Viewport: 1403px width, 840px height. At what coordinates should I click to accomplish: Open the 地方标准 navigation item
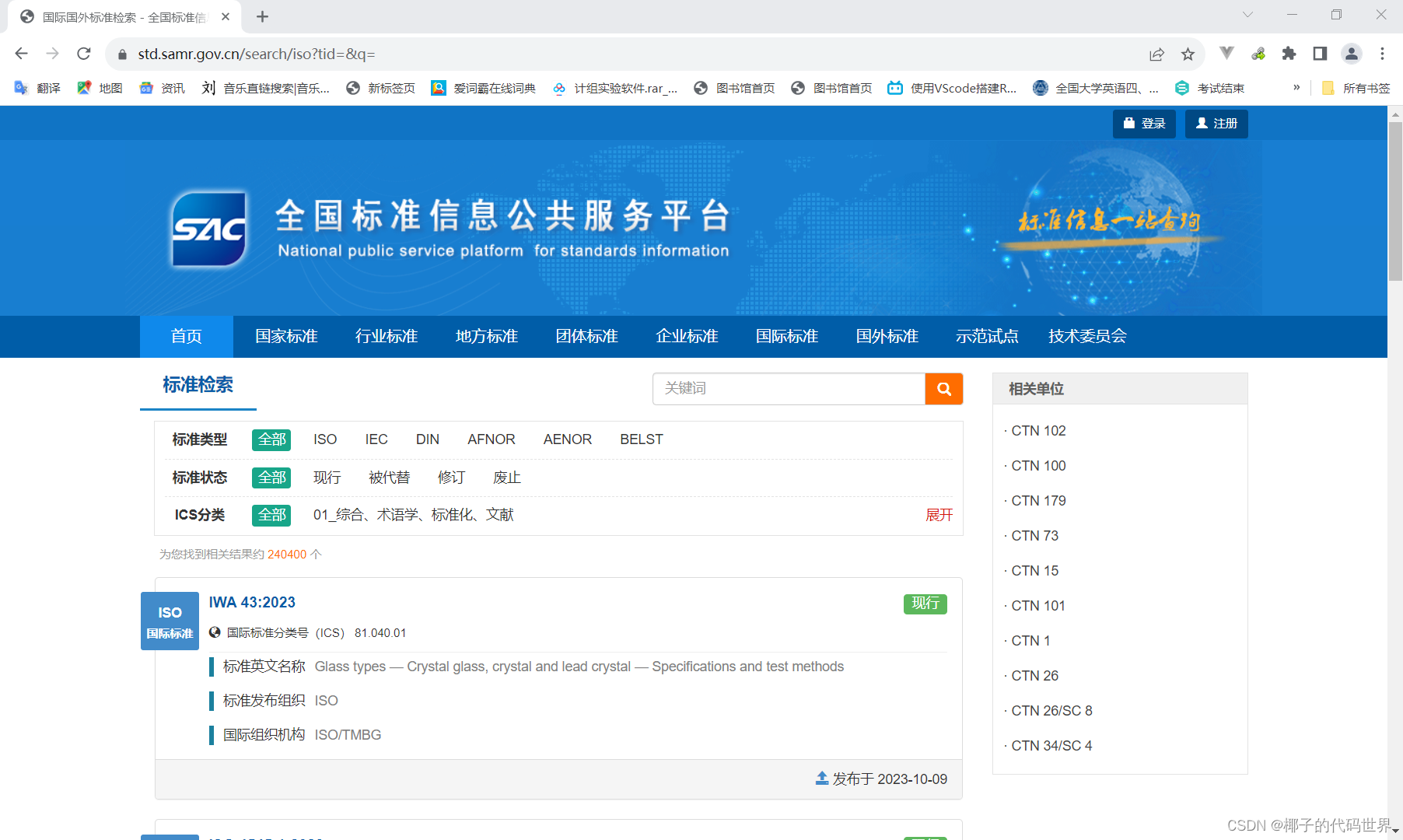(487, 336)
